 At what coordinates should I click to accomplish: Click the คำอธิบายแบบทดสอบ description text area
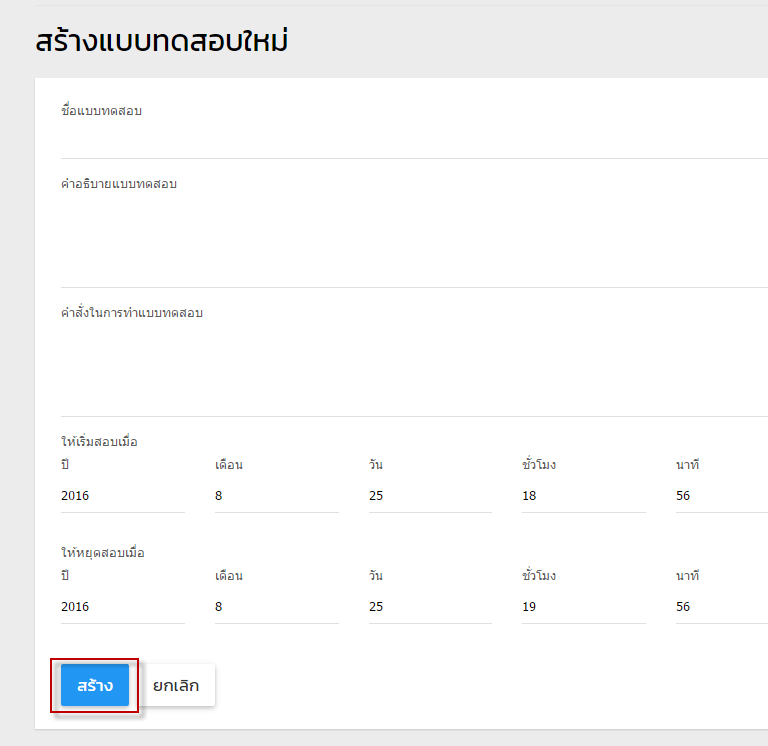(x=414, y=240)
